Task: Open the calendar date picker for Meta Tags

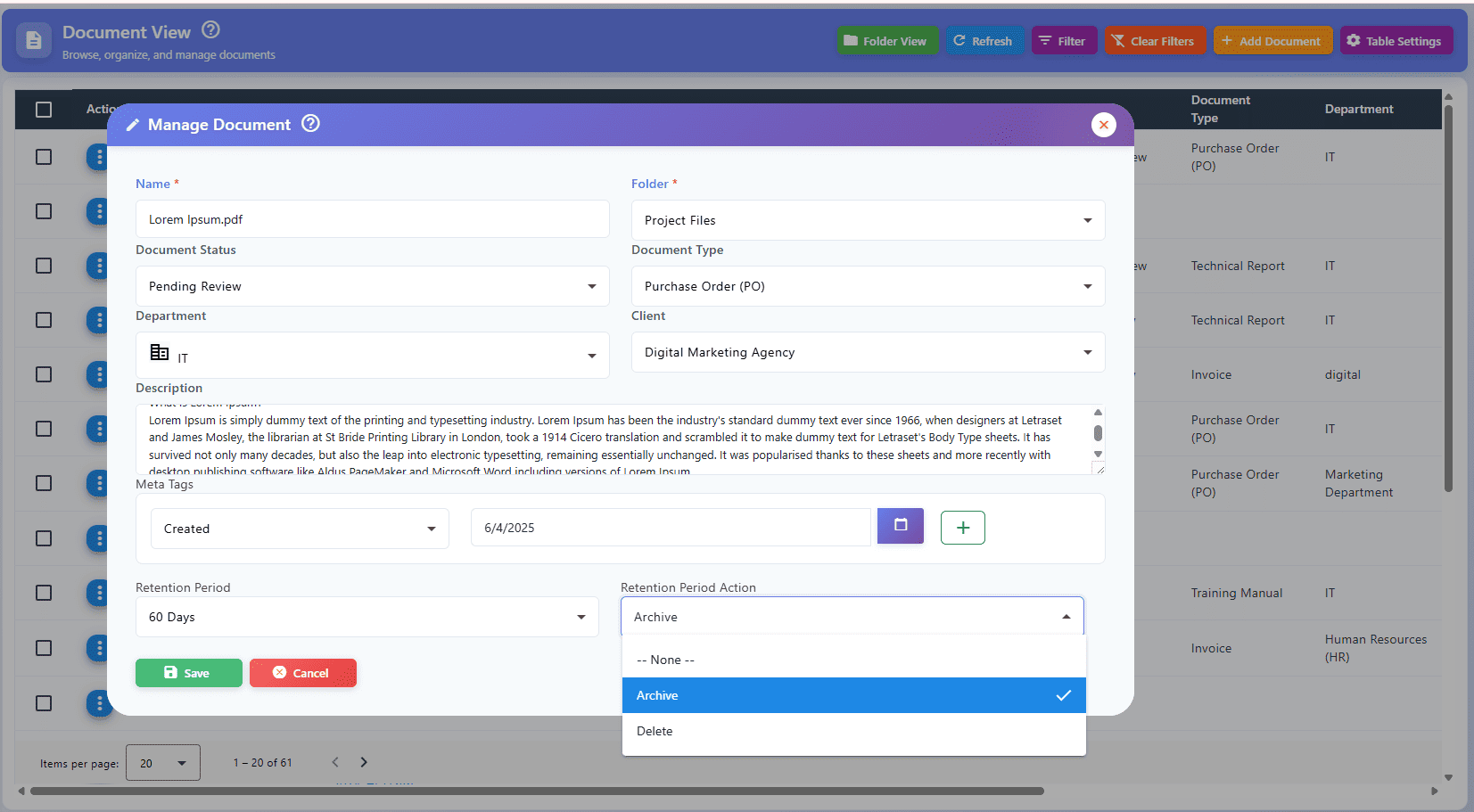Action: pyautogui.click(x=901, y=526)
